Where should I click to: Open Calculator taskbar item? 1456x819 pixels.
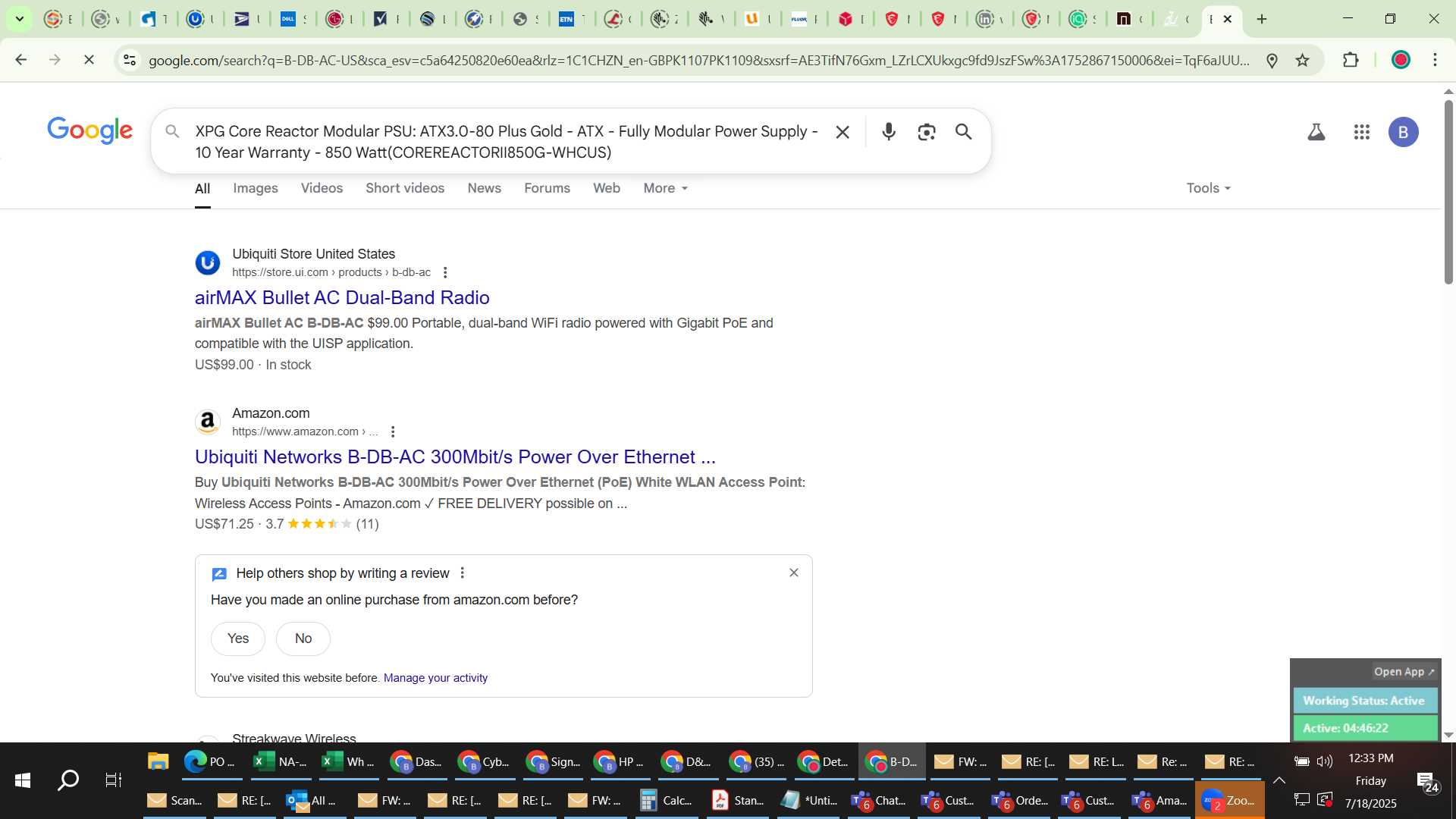pyautogui.click(x=666, y=801)
